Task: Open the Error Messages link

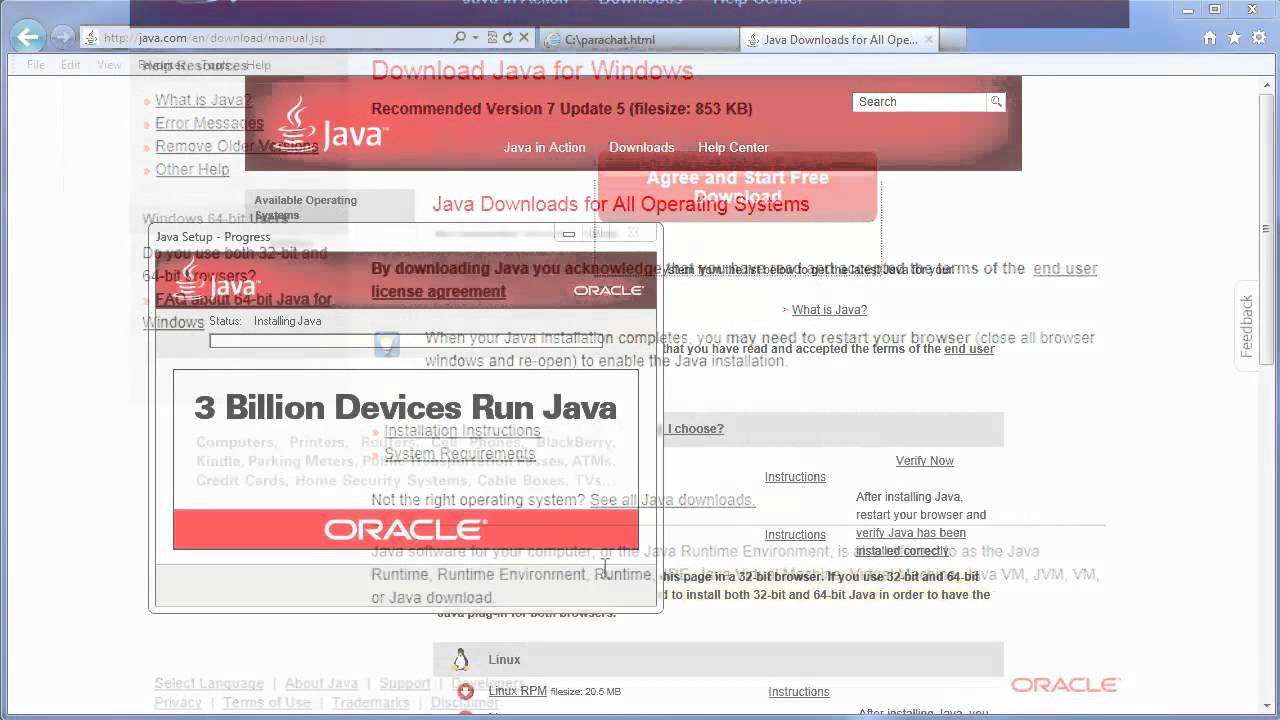Action: tap(209, 123)
